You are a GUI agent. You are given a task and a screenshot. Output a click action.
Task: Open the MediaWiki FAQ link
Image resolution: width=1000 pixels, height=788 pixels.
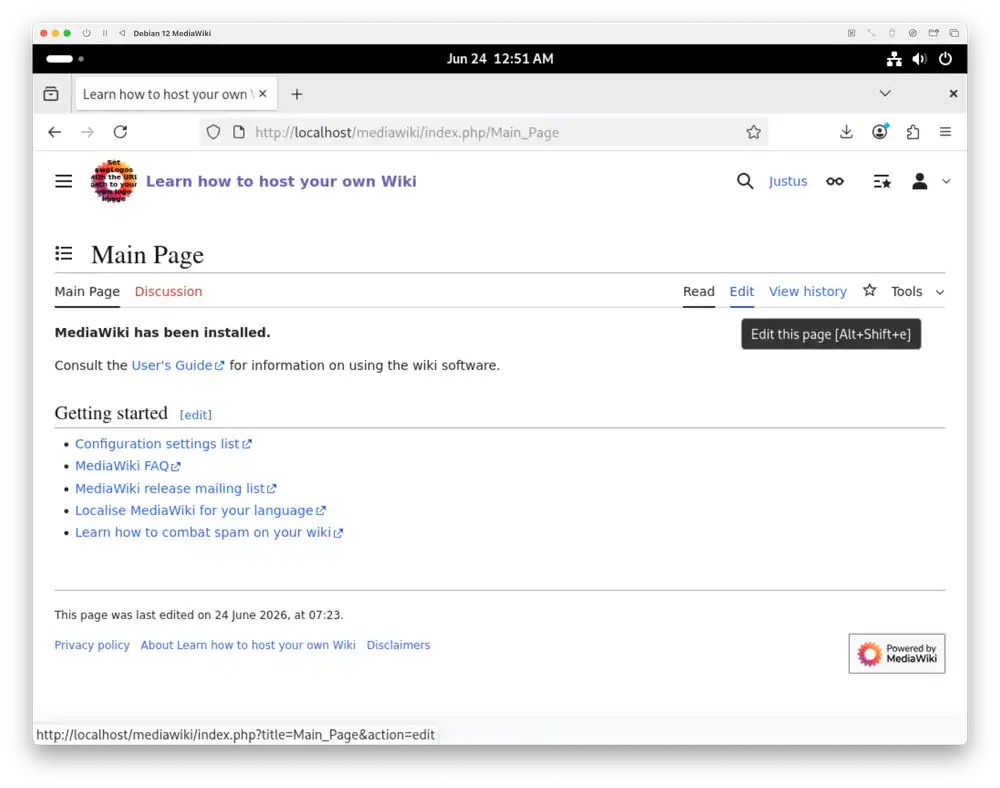pyautogui.click(x=128, y=466)
